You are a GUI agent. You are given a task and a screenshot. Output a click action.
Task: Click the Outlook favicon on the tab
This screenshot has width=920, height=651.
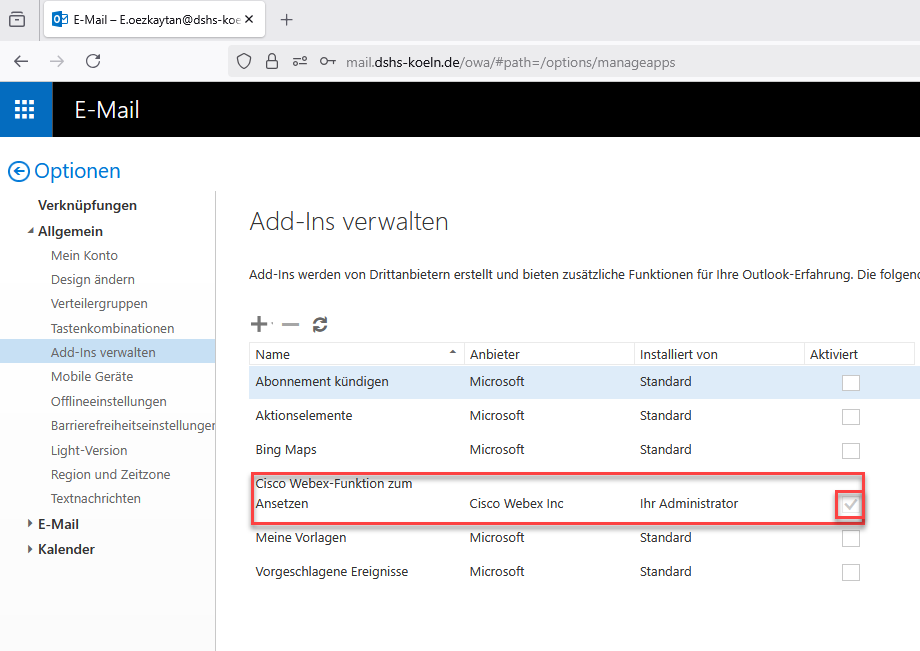point(60,19)
